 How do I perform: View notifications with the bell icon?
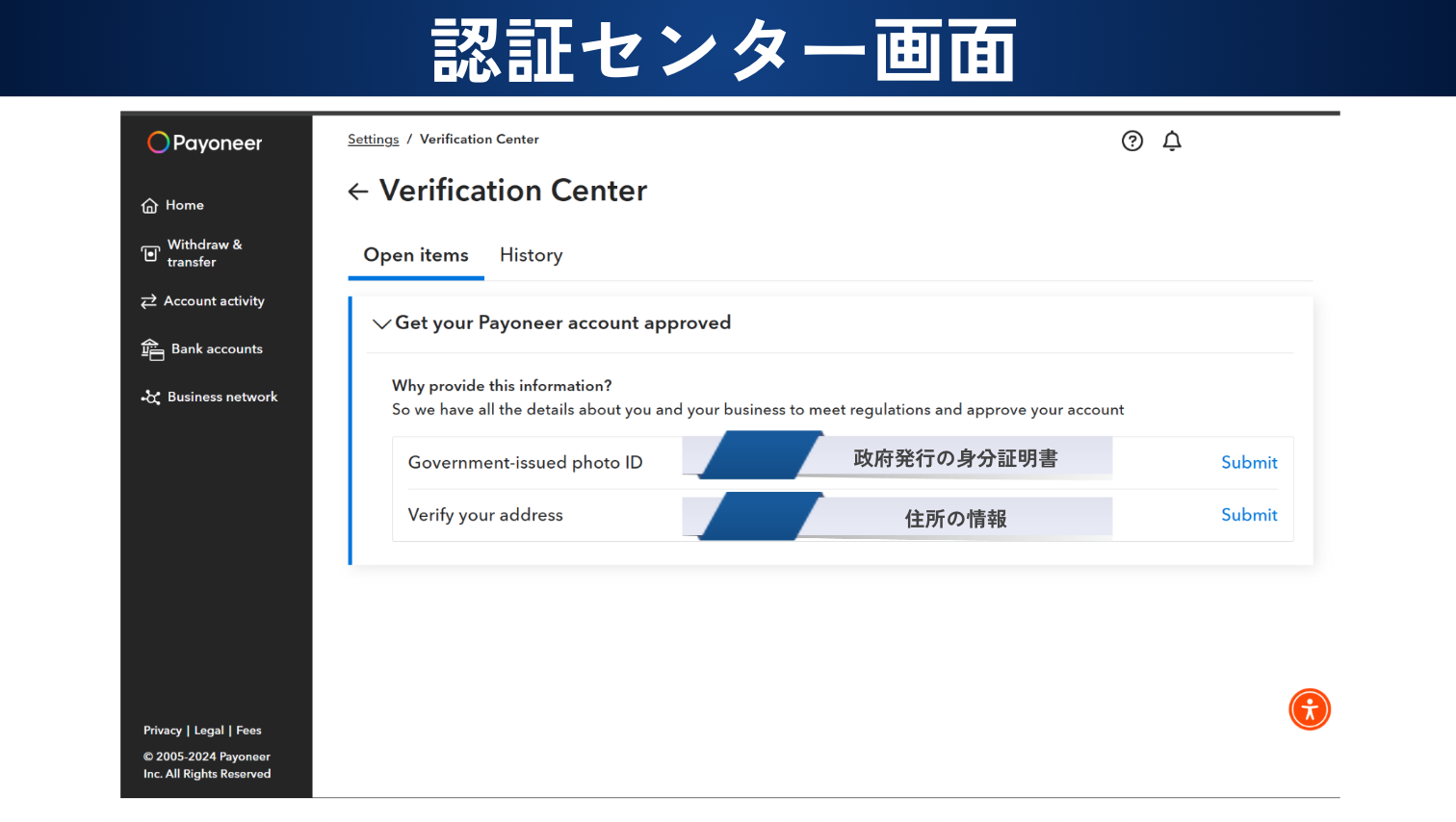[1172, 141]
